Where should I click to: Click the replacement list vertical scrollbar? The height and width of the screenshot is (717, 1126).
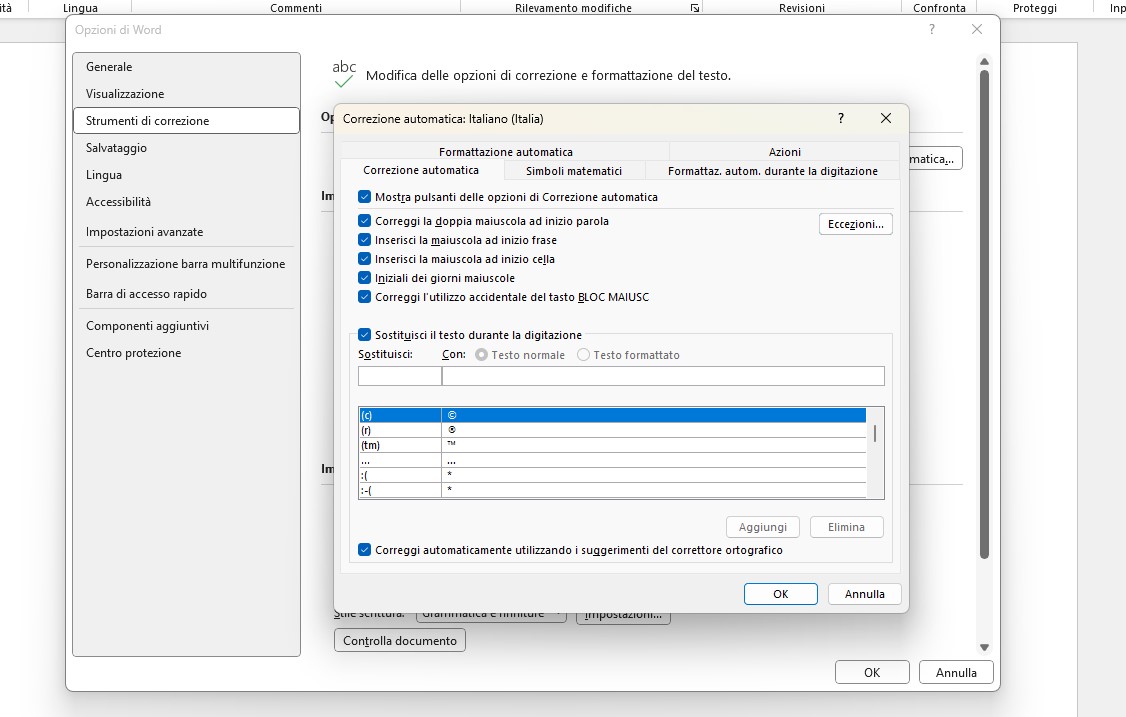click(x=876, y=434)
